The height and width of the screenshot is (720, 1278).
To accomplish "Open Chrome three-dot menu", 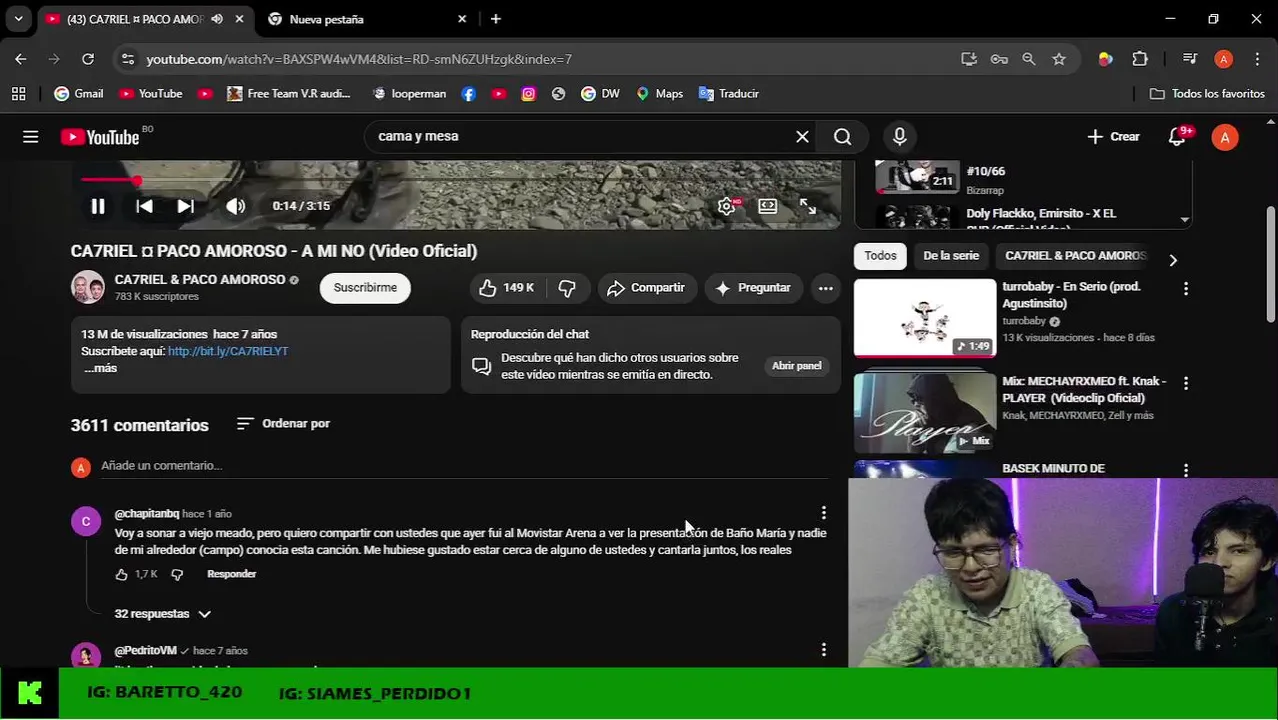I will click(1257, 59).
